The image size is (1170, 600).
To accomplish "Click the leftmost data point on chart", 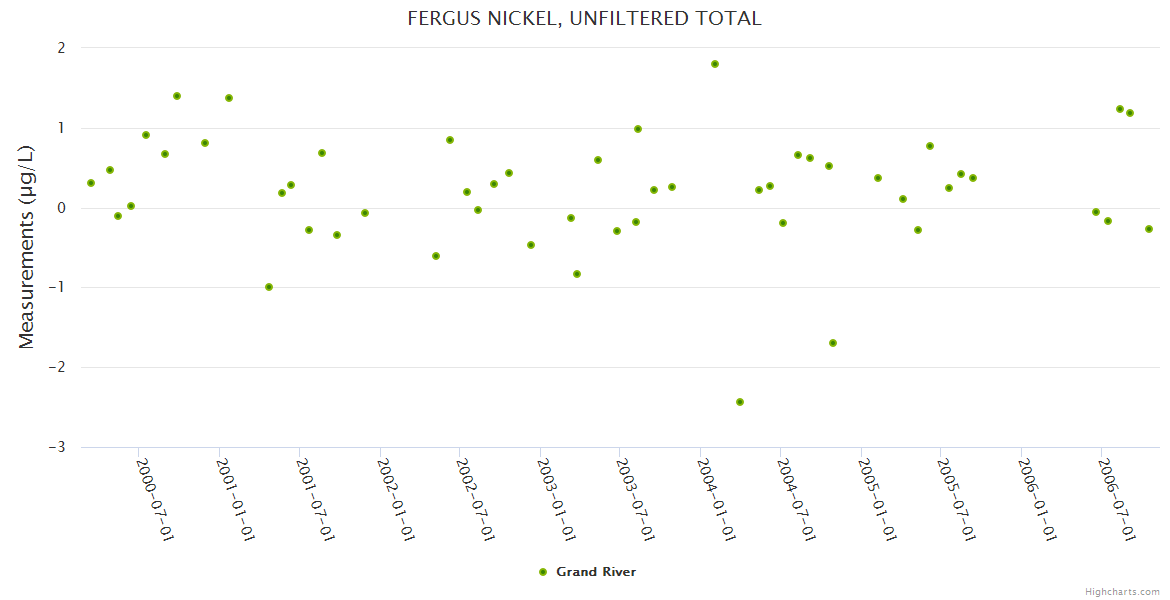I will (91, 183).
